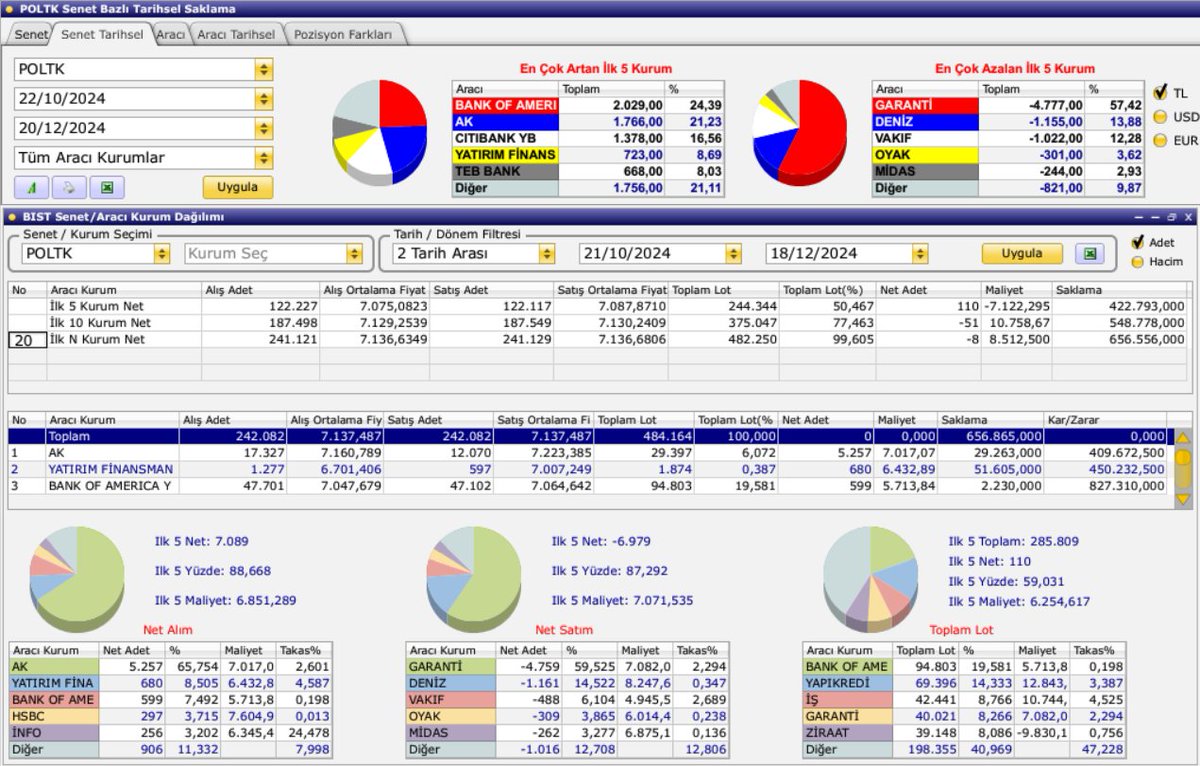
Task: Click the green chart icon button under Tüm Aracı Kurumlar
Action: (x=31, y=187)
